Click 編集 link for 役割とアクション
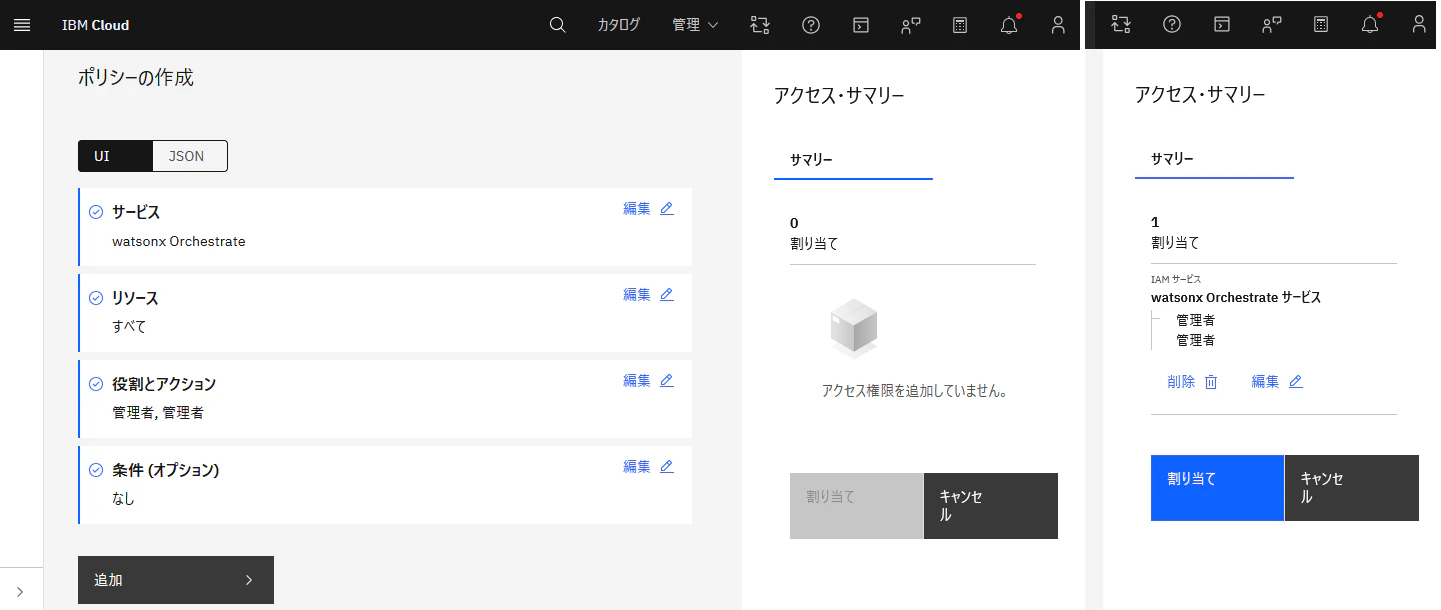The image size is (1441, 610). (637, 380)
